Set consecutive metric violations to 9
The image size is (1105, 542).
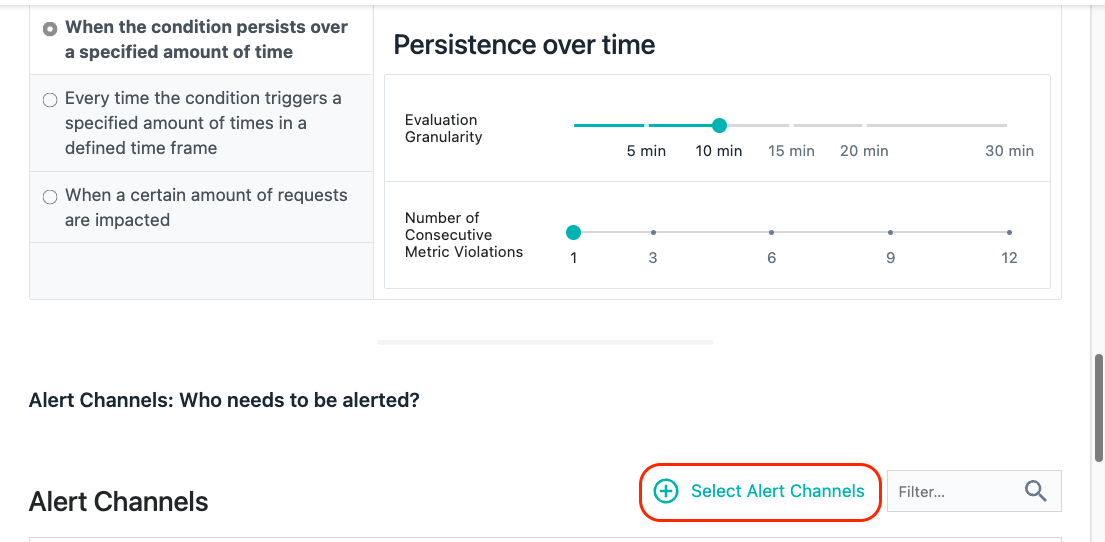(891, 233)
